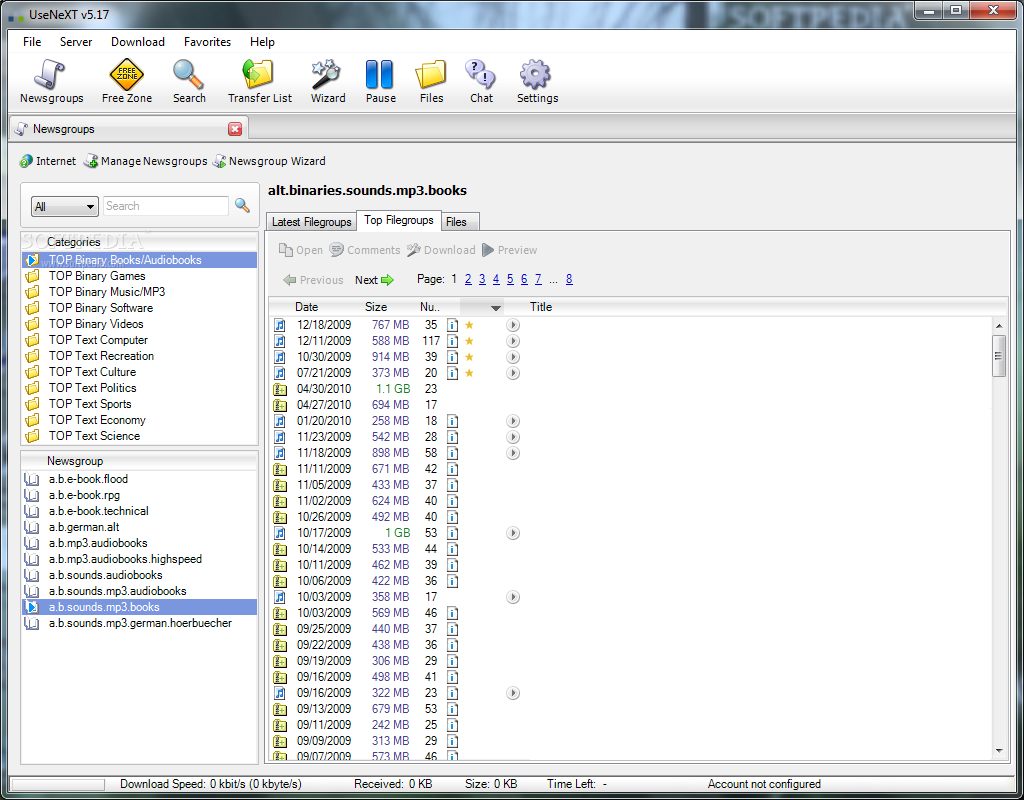Click in the newsgroup Search field
The height and width of the screenshot is (800, 1024).
tap(166, 206)
